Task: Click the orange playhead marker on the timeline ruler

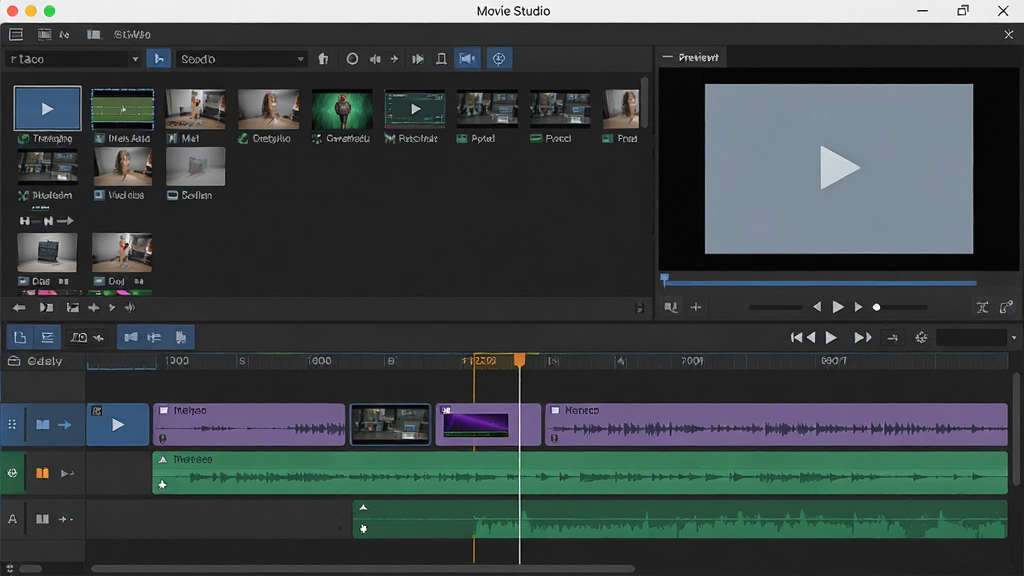Action: 520,360
